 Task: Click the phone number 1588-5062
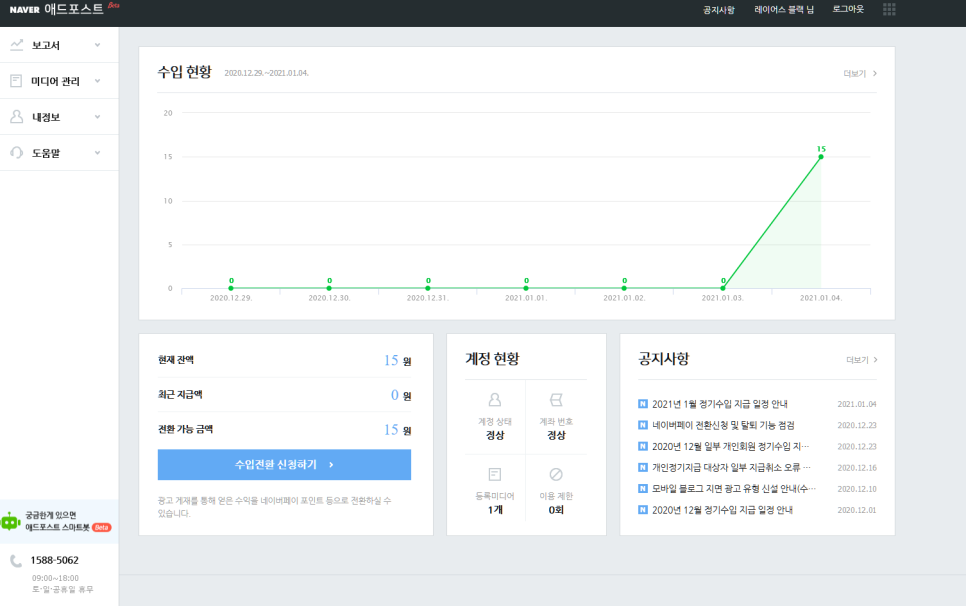click(x=55, y=560)
